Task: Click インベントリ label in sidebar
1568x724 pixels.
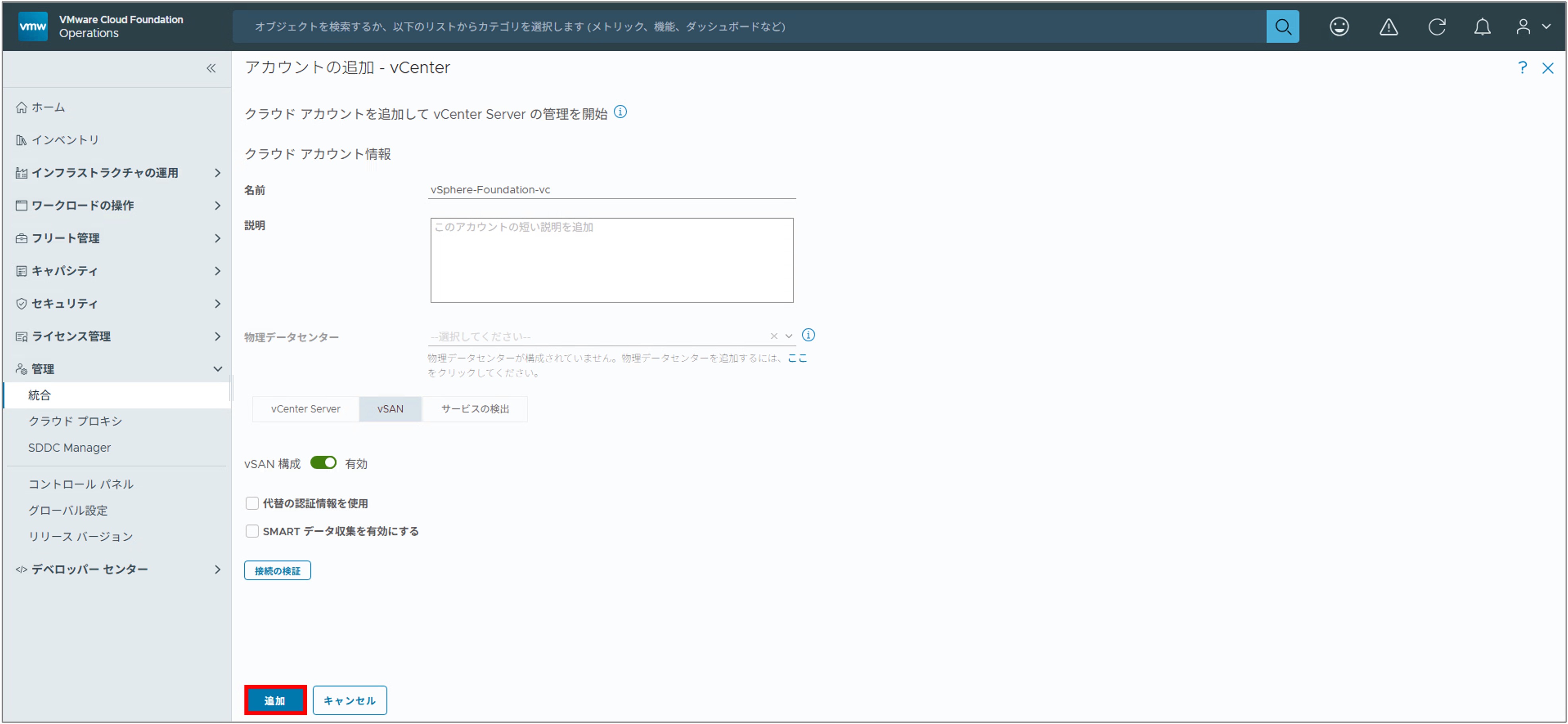Action: [x=65, y=140]
